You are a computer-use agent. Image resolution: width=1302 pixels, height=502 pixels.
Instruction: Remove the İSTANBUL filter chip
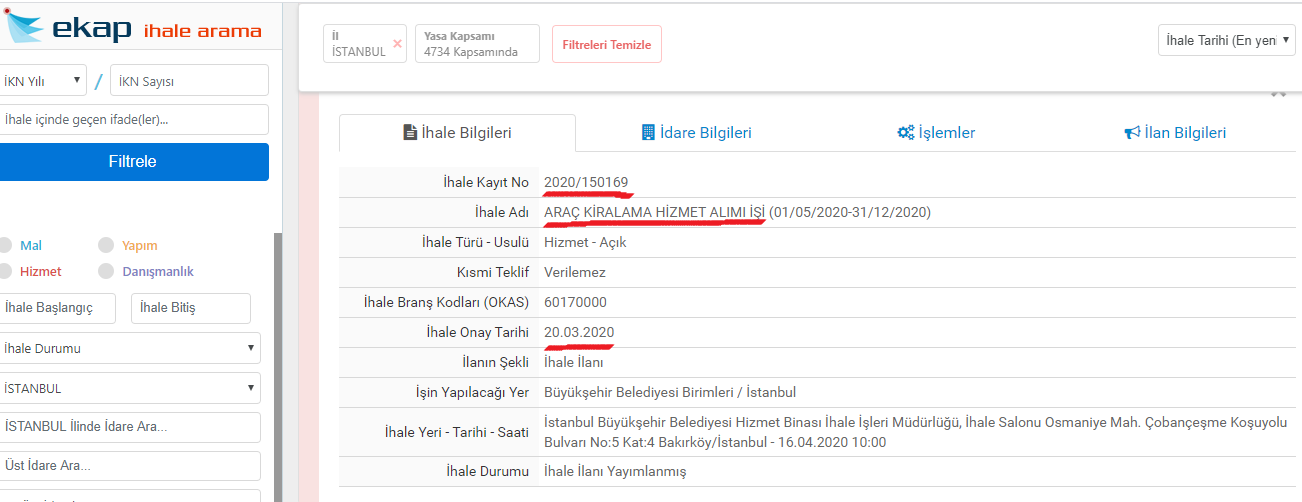click(397, 44)
